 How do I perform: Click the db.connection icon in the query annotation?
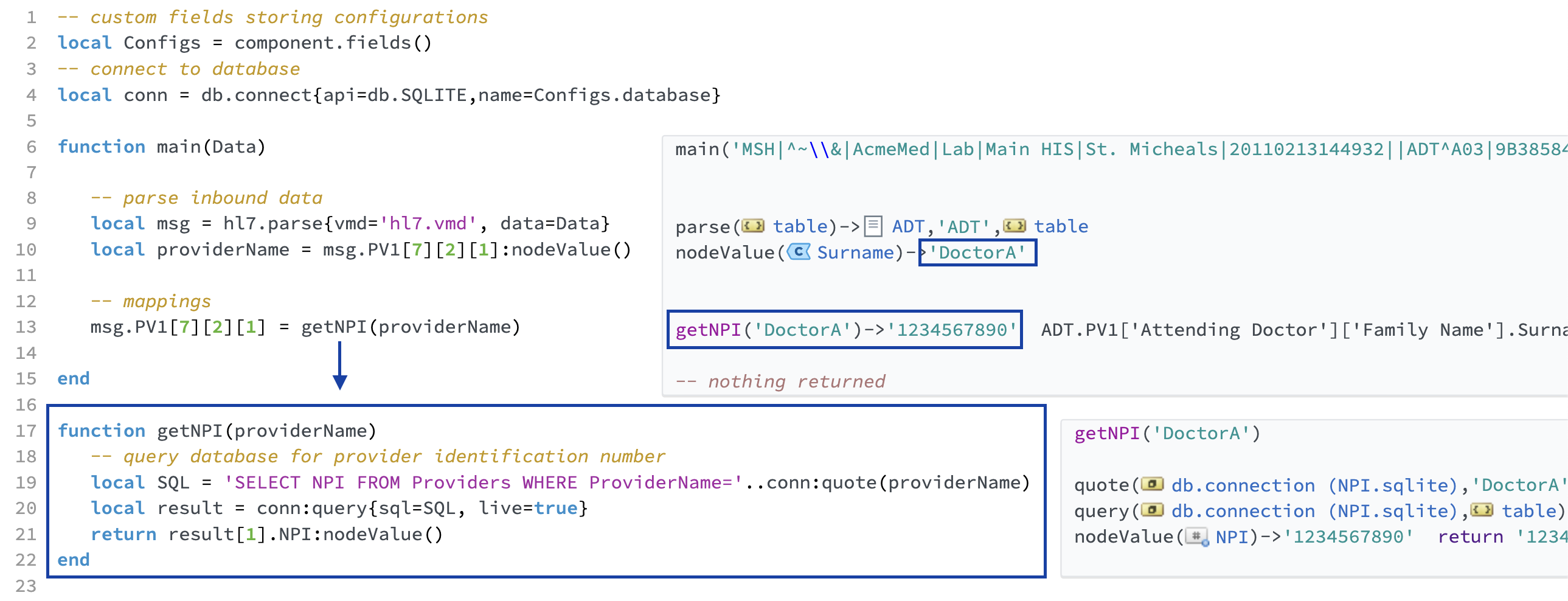1152,510
